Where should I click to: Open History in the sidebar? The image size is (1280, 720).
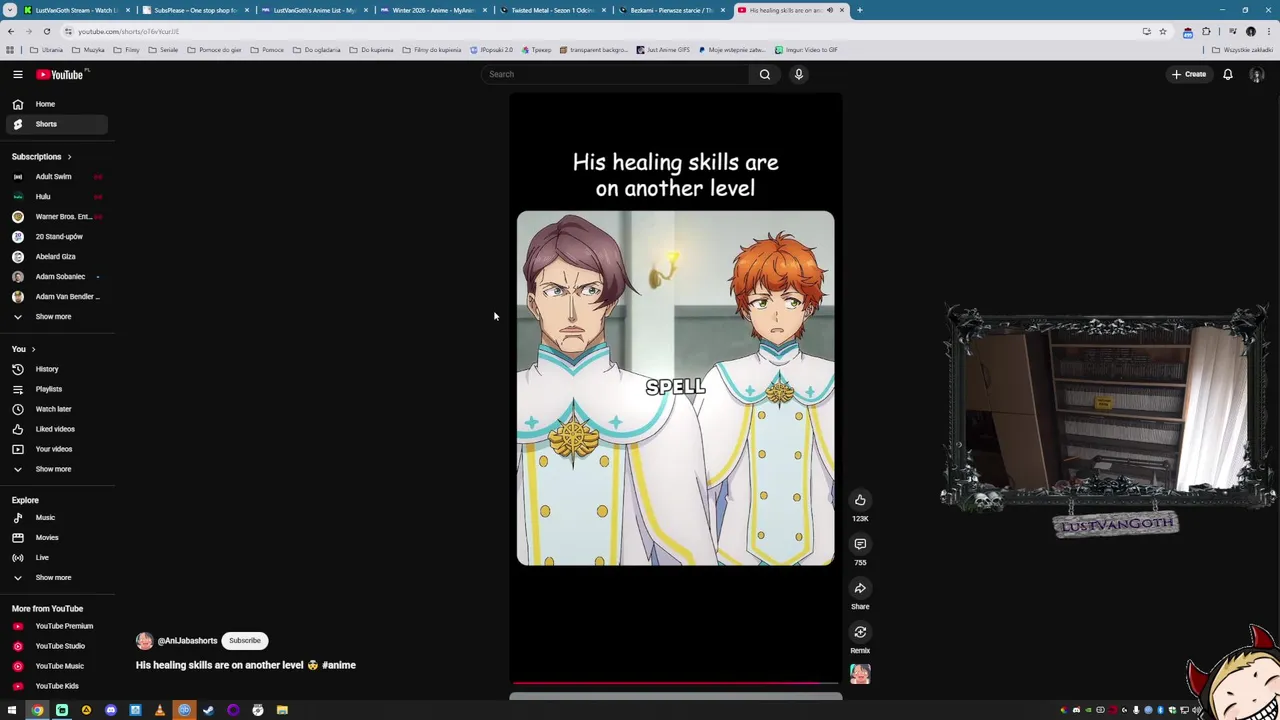point(56,369)
